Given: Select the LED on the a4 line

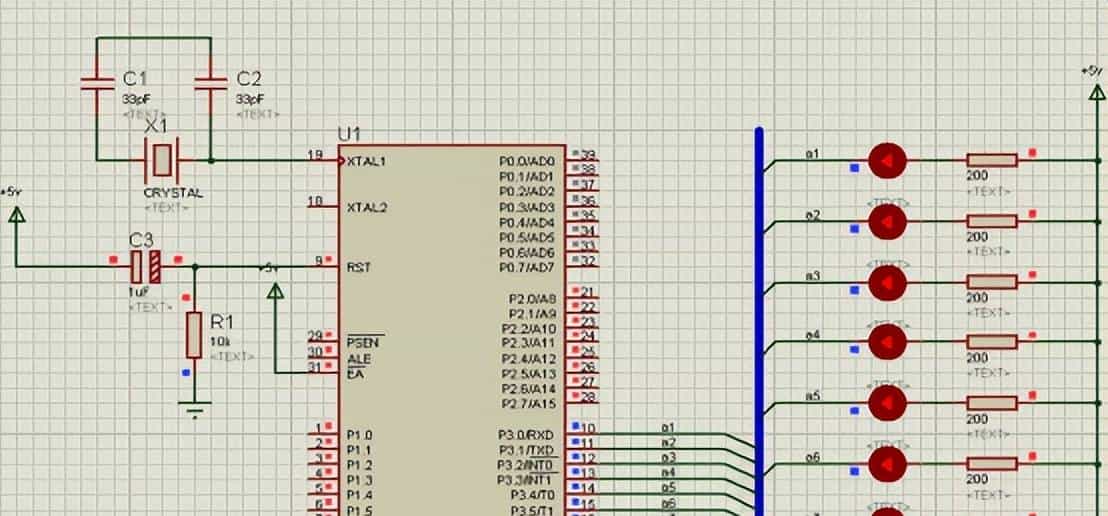Looking at the screenshot, I should [887, 343].
